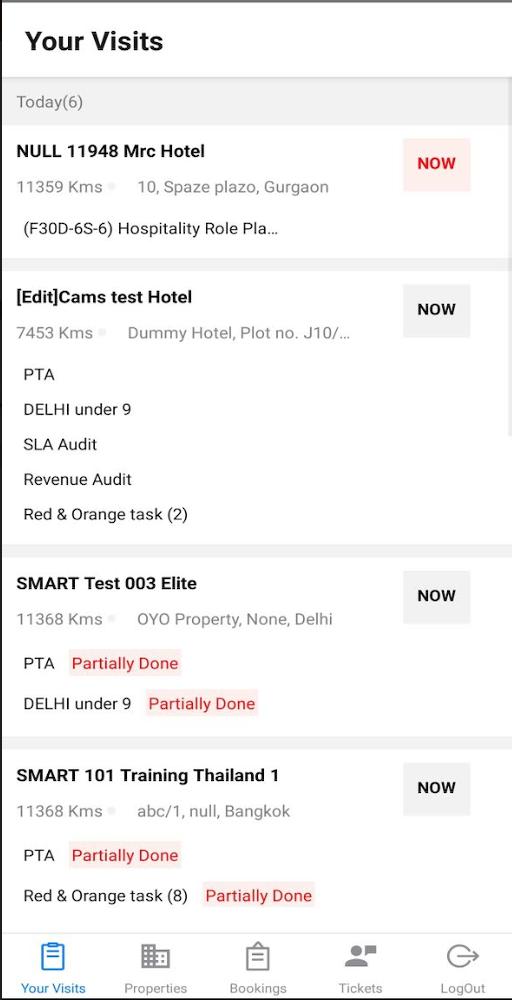Tap Partially Done tag beside Red & Orange task (8)
This screenshot has width=512, height=1000.
pos(258,896)
